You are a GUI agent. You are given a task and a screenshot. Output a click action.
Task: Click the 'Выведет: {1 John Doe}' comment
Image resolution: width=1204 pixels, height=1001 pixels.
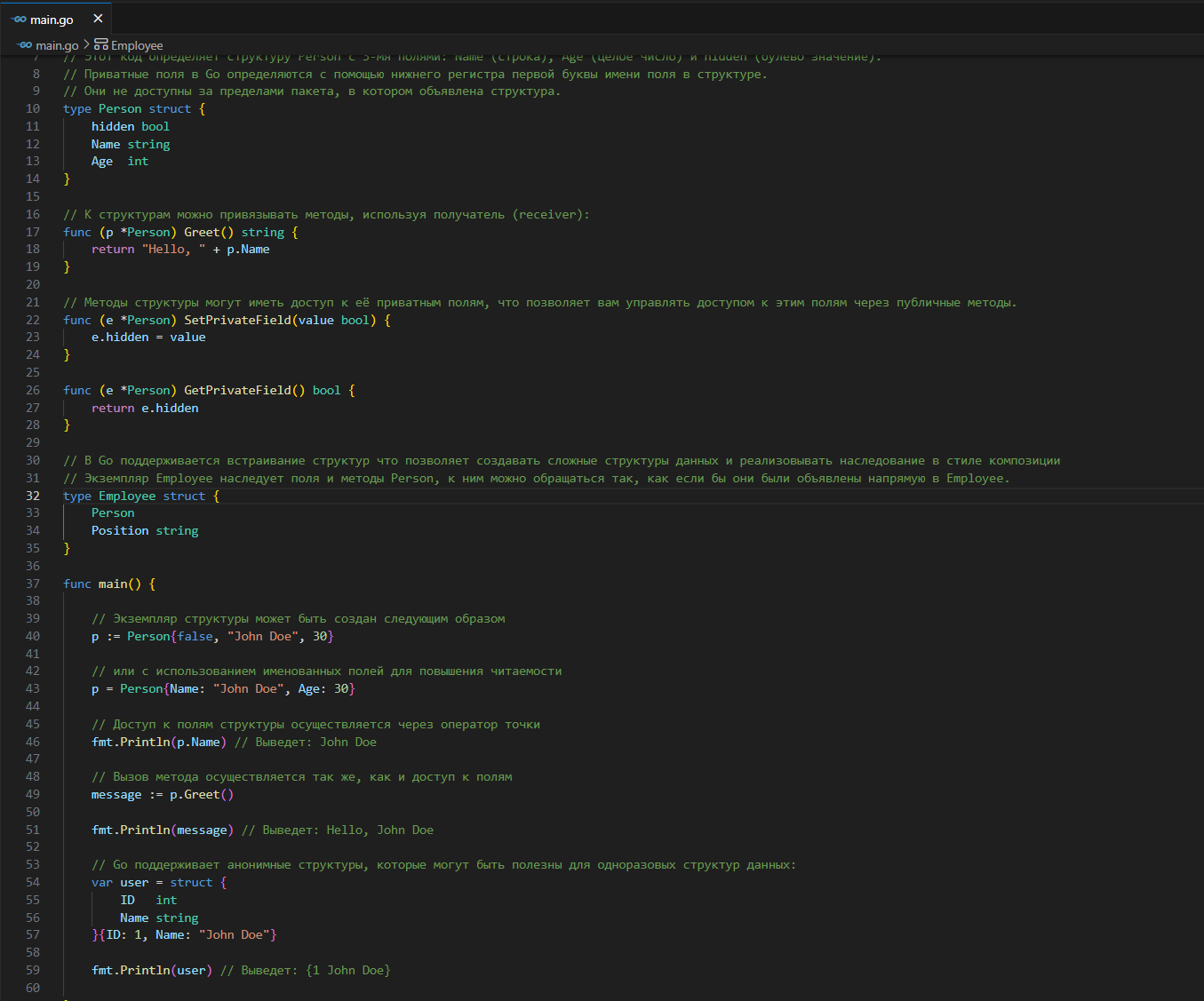tap(305, 970)
